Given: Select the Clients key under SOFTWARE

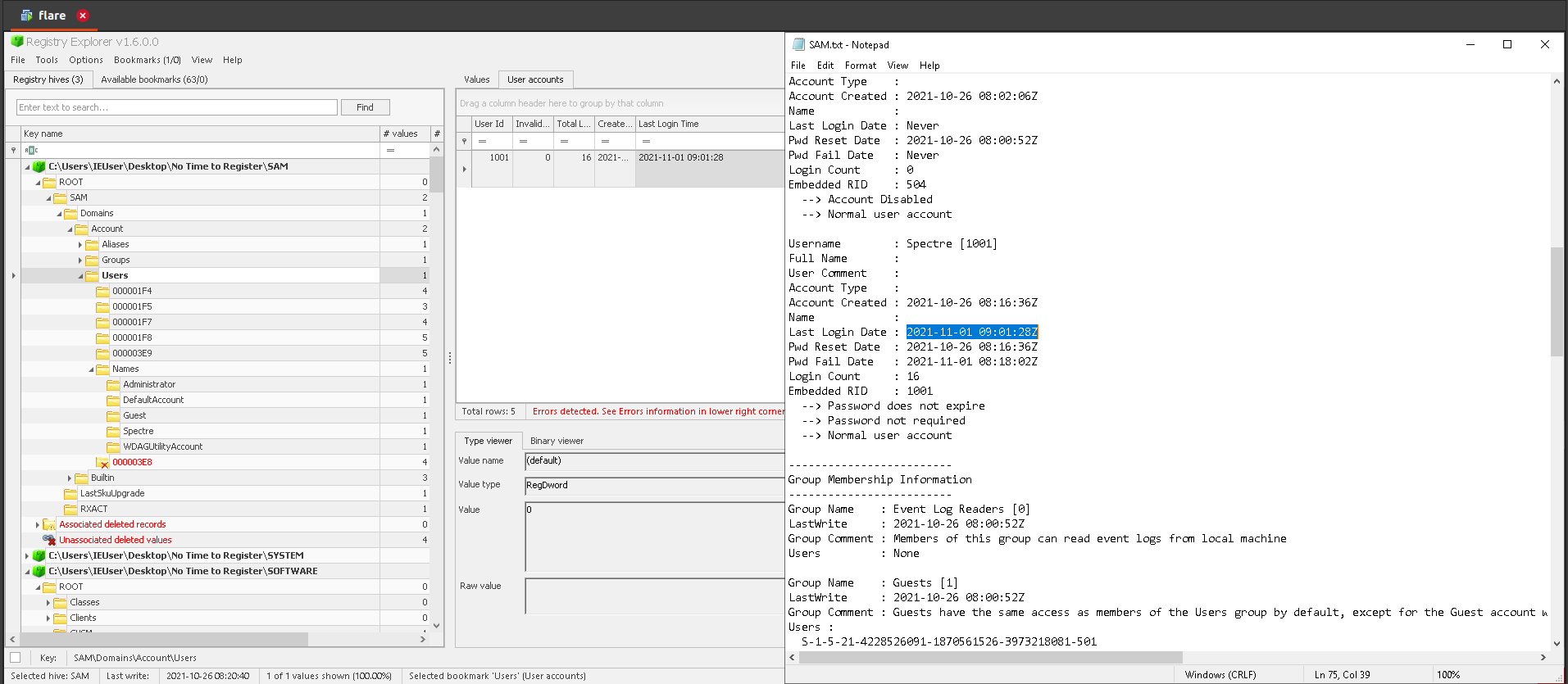Looking at the screenshot, I should (x=83, y=618).
